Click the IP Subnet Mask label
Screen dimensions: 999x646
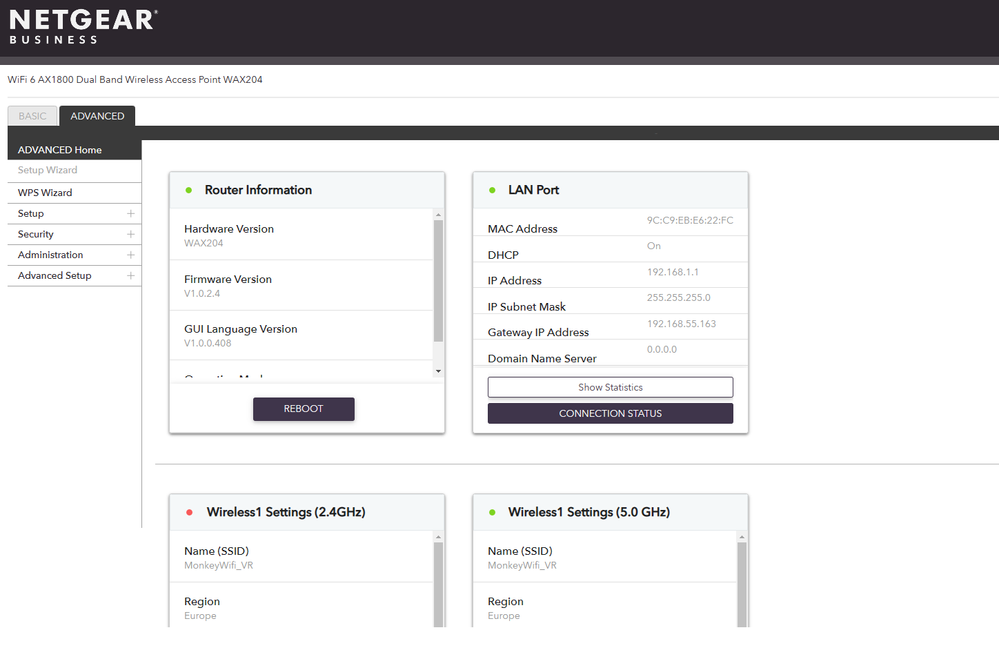(527, 307)
